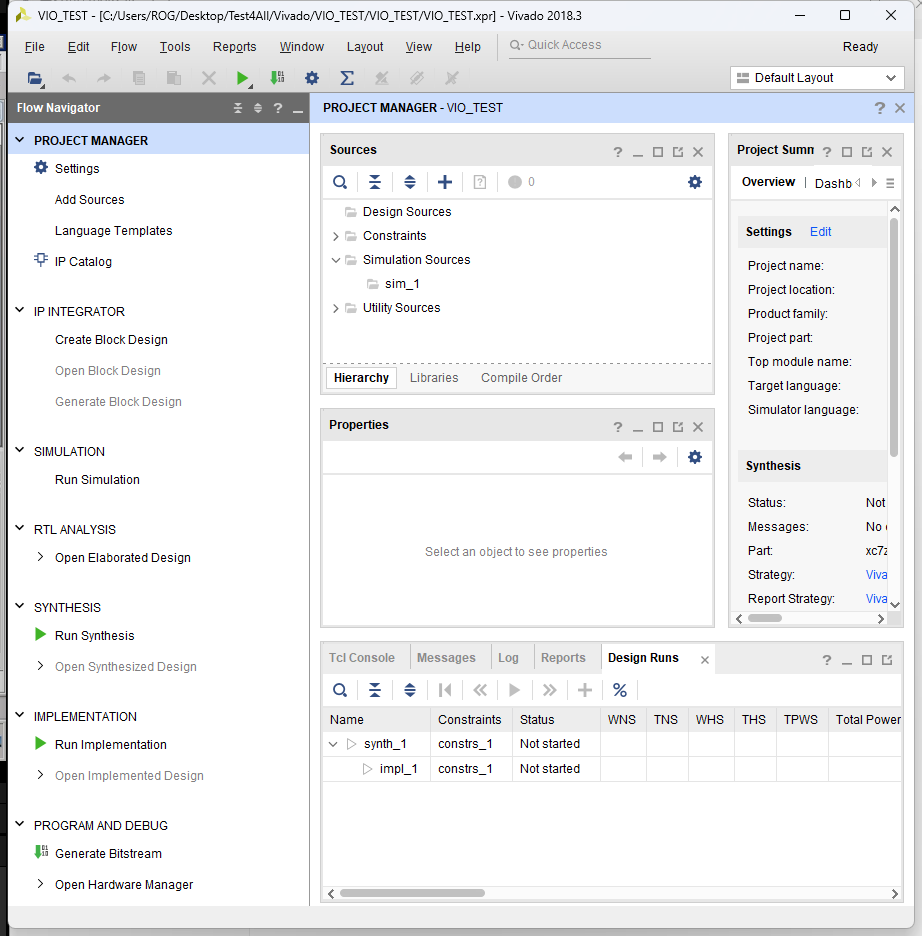922x936 pixels.
Task: Collapse Simulation Sources folder
Action: (335, 260)
